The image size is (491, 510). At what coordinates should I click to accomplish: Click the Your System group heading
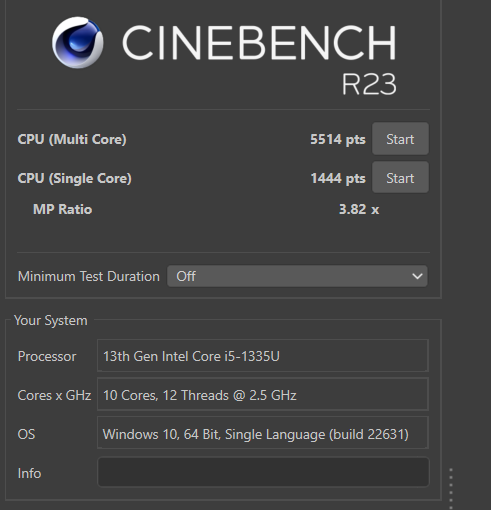point(51,320)
